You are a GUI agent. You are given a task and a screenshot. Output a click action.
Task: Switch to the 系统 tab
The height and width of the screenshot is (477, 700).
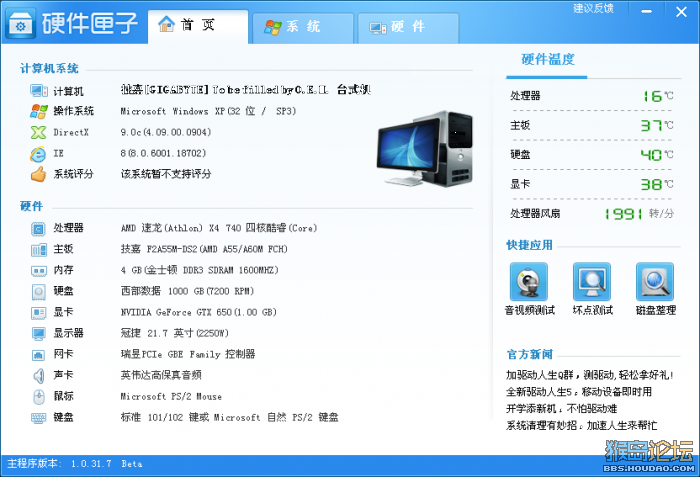tap(303, 27)
